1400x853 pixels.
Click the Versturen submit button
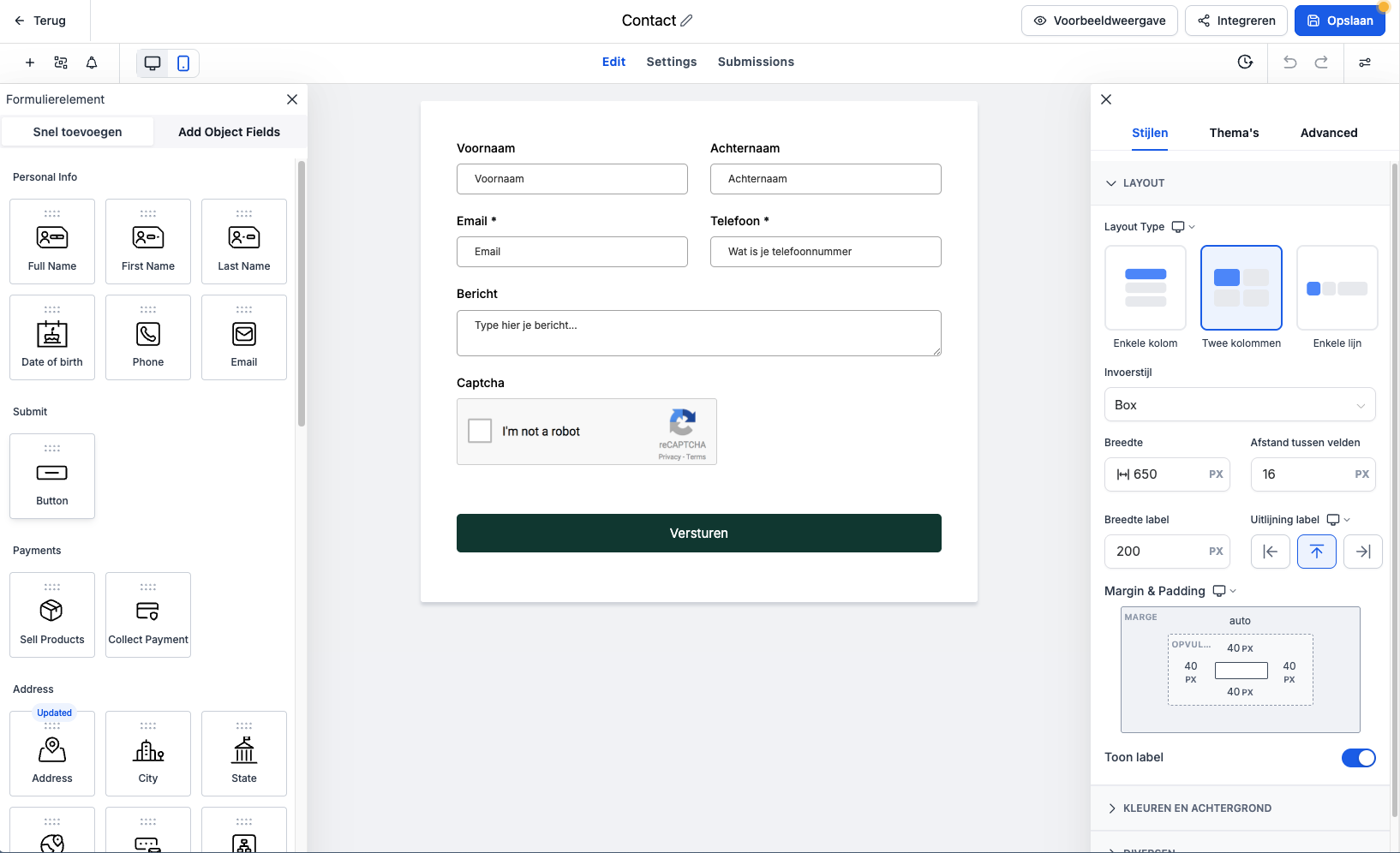click(x=698, y=533)
